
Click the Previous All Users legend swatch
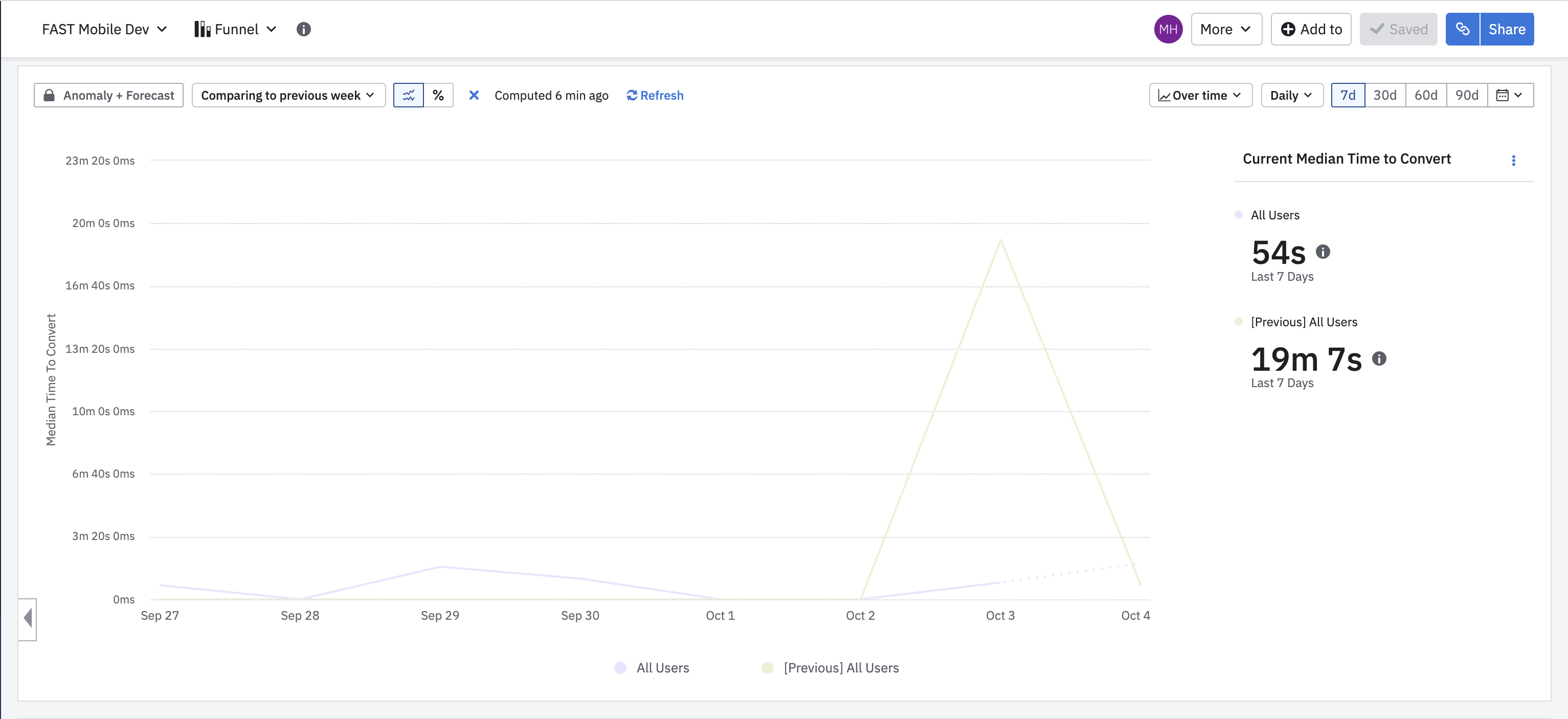tap(767, 668)
